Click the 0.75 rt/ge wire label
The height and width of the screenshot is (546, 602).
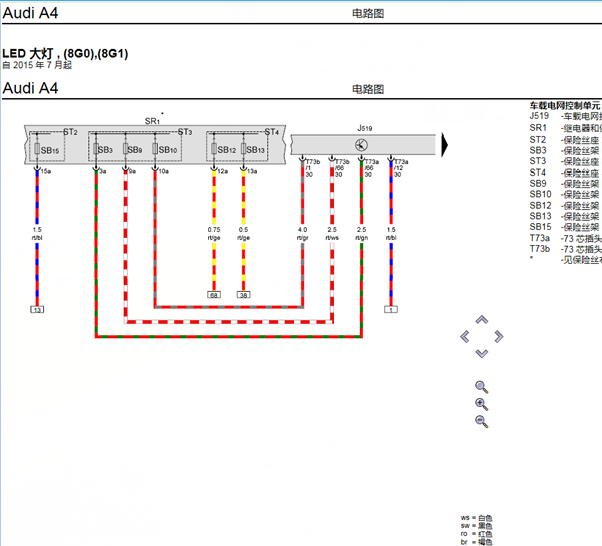[214, 234]
